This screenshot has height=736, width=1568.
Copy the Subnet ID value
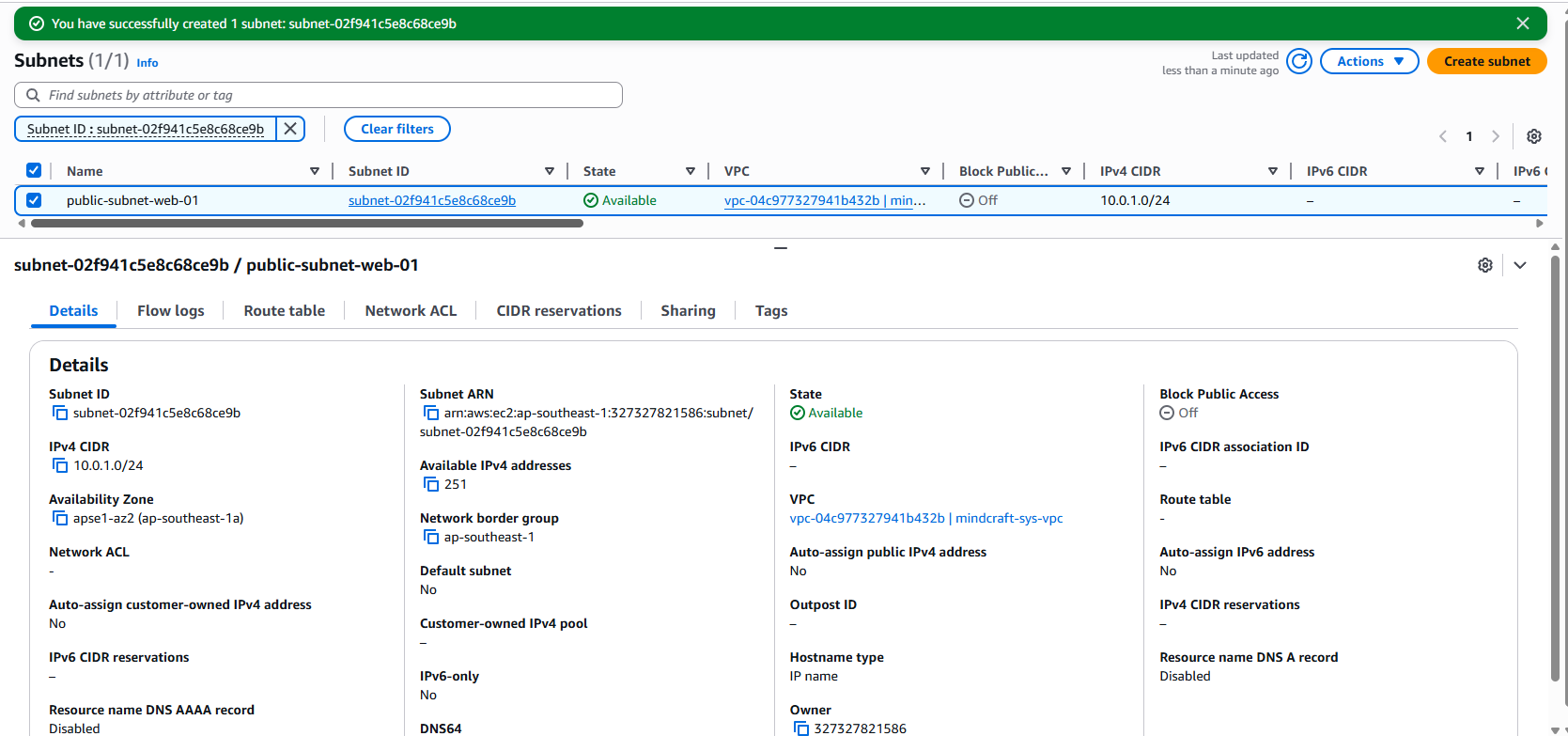coord(60,414)
